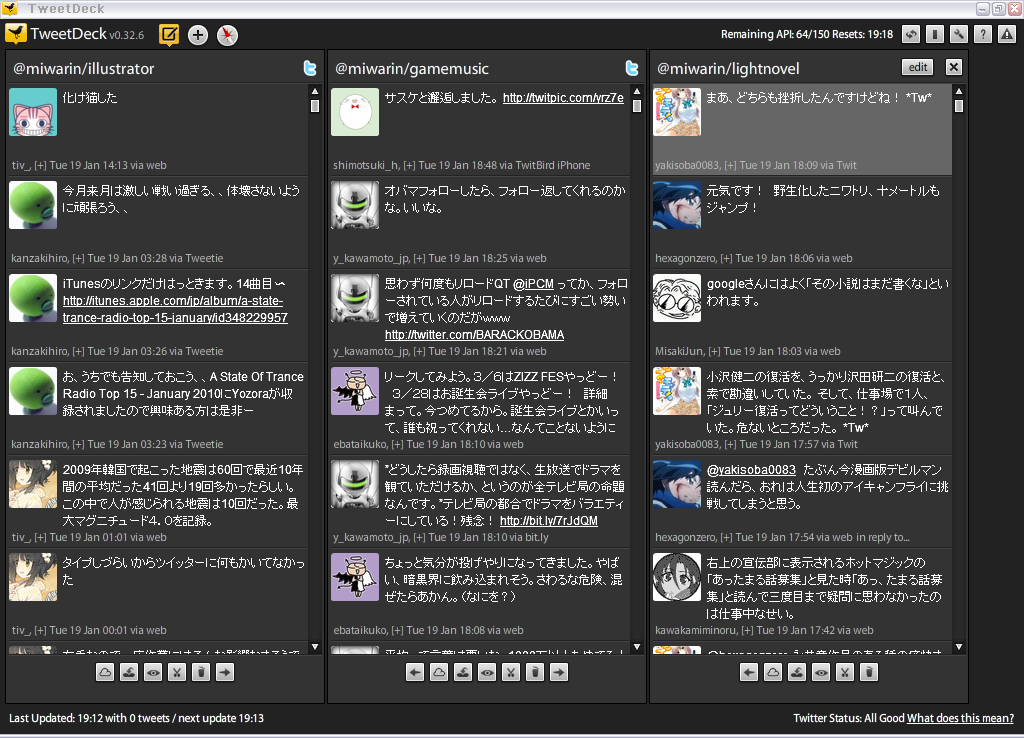
Task: Click shimotsuki_h's avatar in gamemusic column
Action: [x=355, y=112]
